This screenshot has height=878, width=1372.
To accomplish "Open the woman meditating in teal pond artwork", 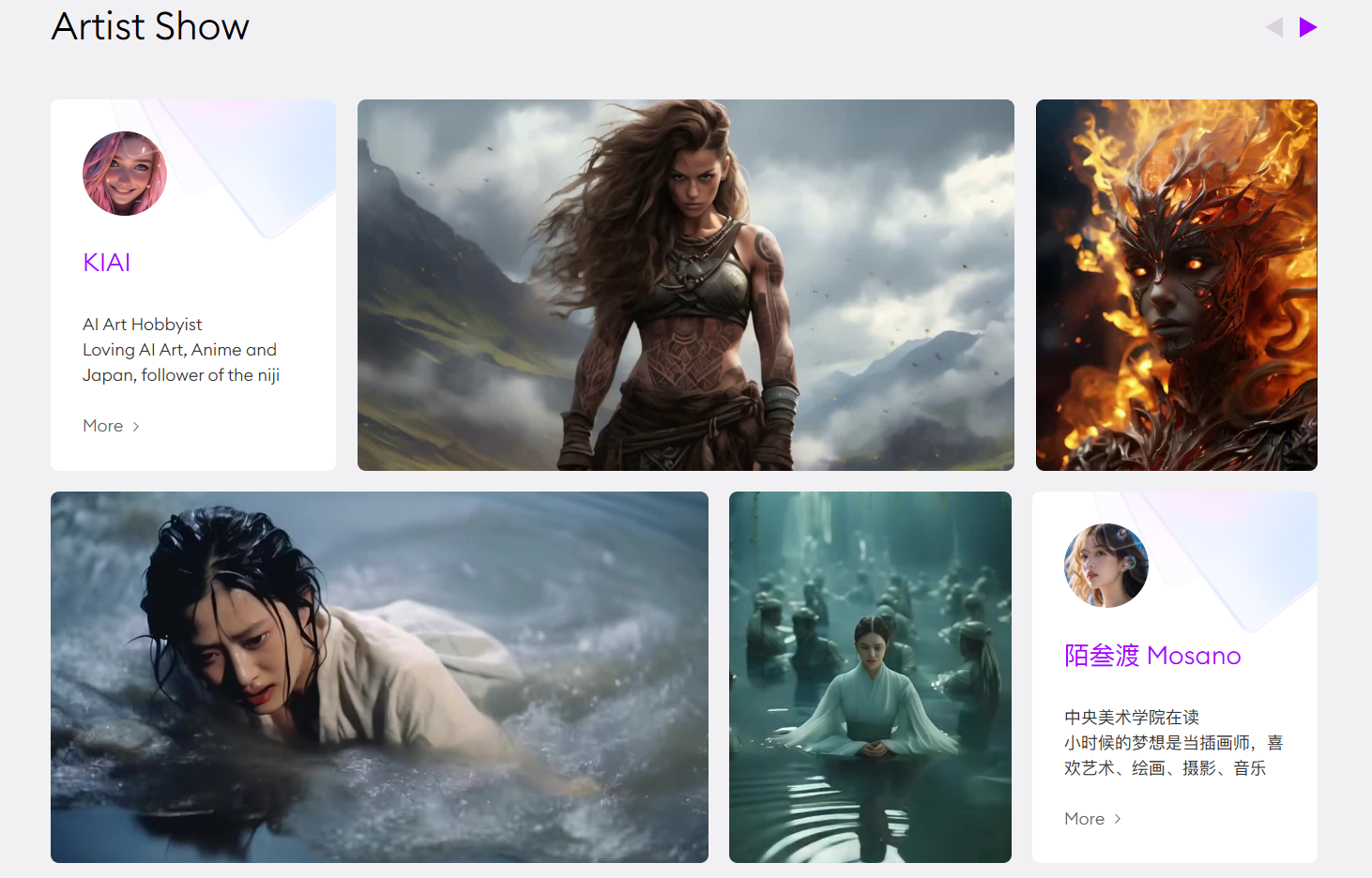I will pos(870,677).
